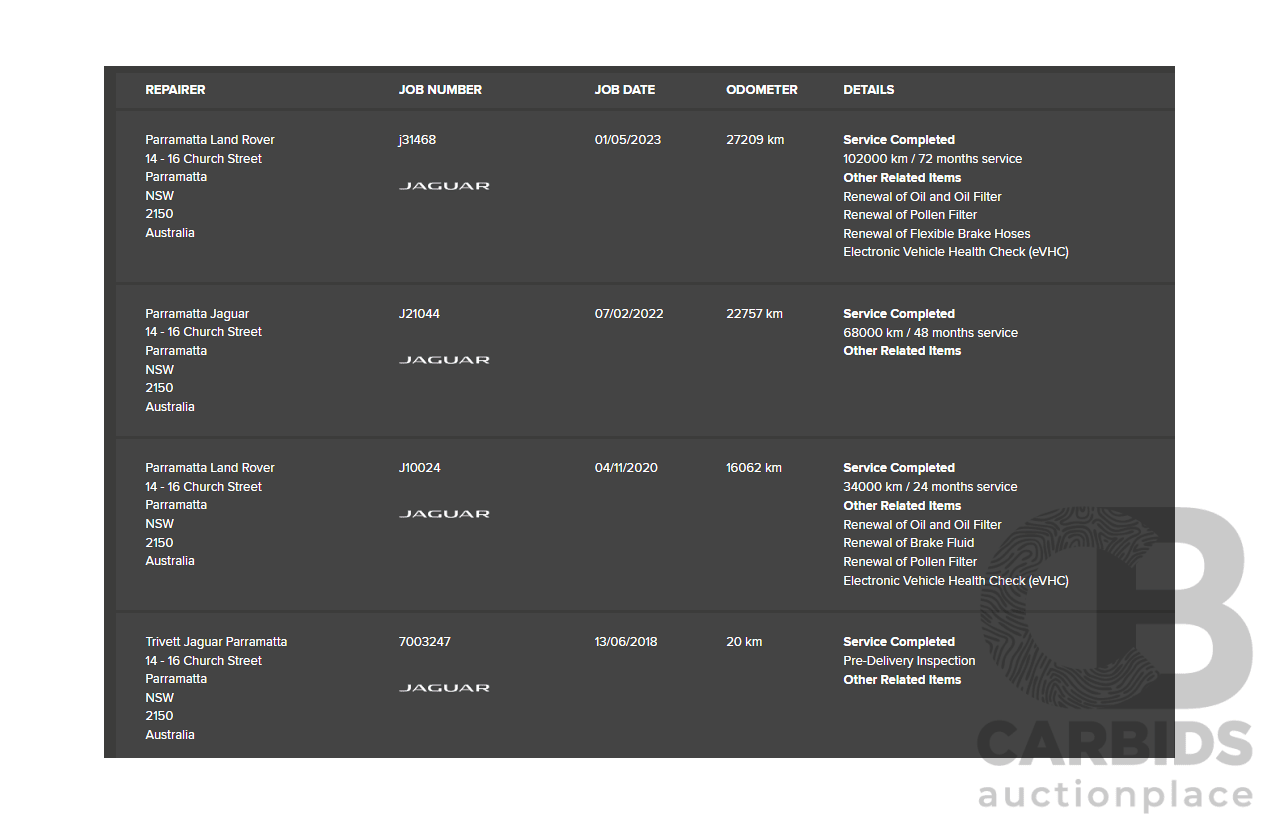Select the Pre-Delivery Inspection detail
Image resolution: width=1280 pixels, height=825 pixels.
909,661
